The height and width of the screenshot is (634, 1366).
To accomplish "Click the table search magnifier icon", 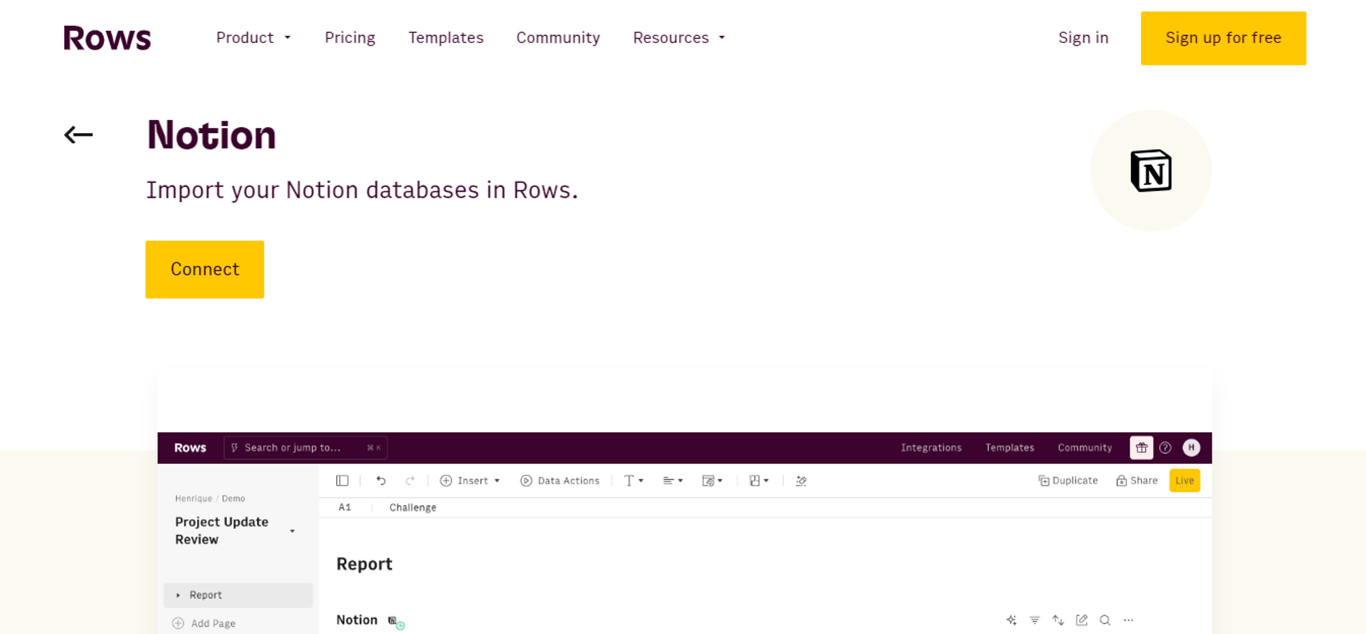I will (1105, 620).
